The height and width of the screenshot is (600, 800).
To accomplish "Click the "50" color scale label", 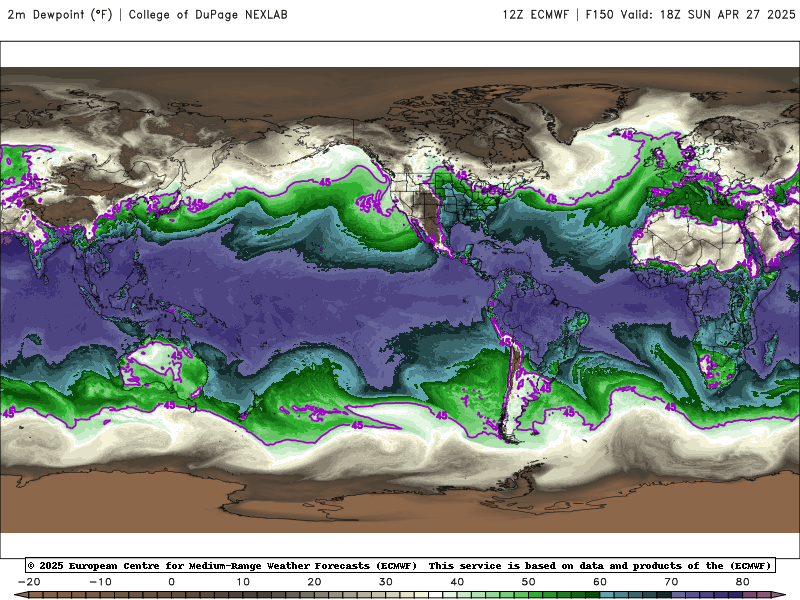I will (529, 582).
